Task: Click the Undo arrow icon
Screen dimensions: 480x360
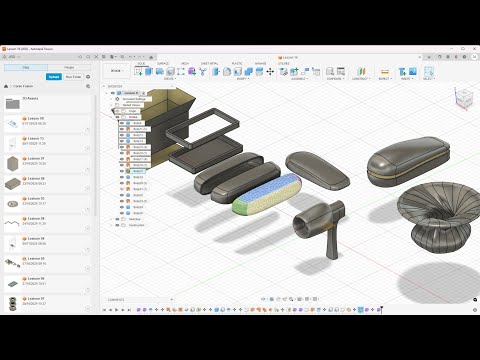Action: click(131, 57)
